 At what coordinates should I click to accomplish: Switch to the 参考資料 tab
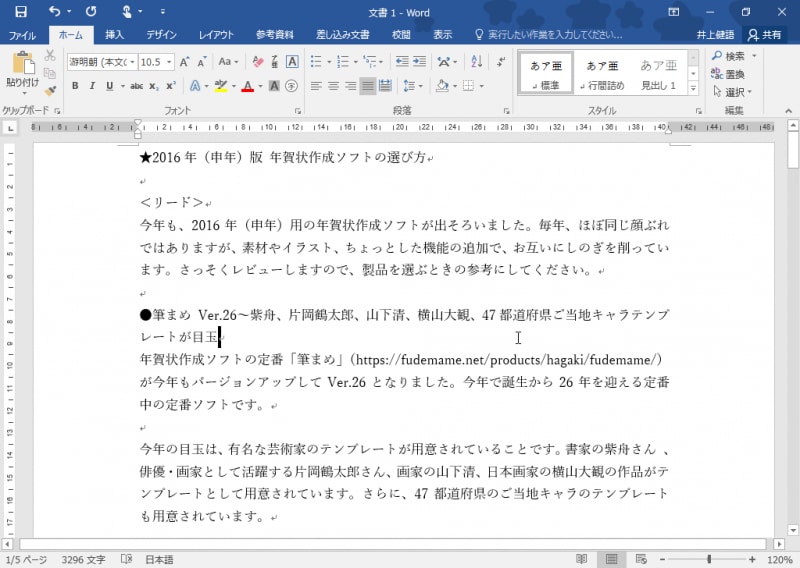pos(275,34)
